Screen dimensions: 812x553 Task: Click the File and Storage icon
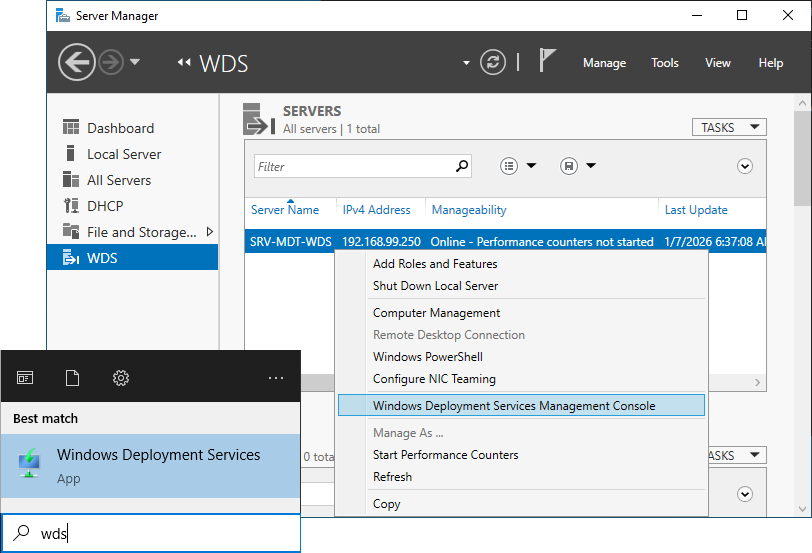(x=71, y=230)
